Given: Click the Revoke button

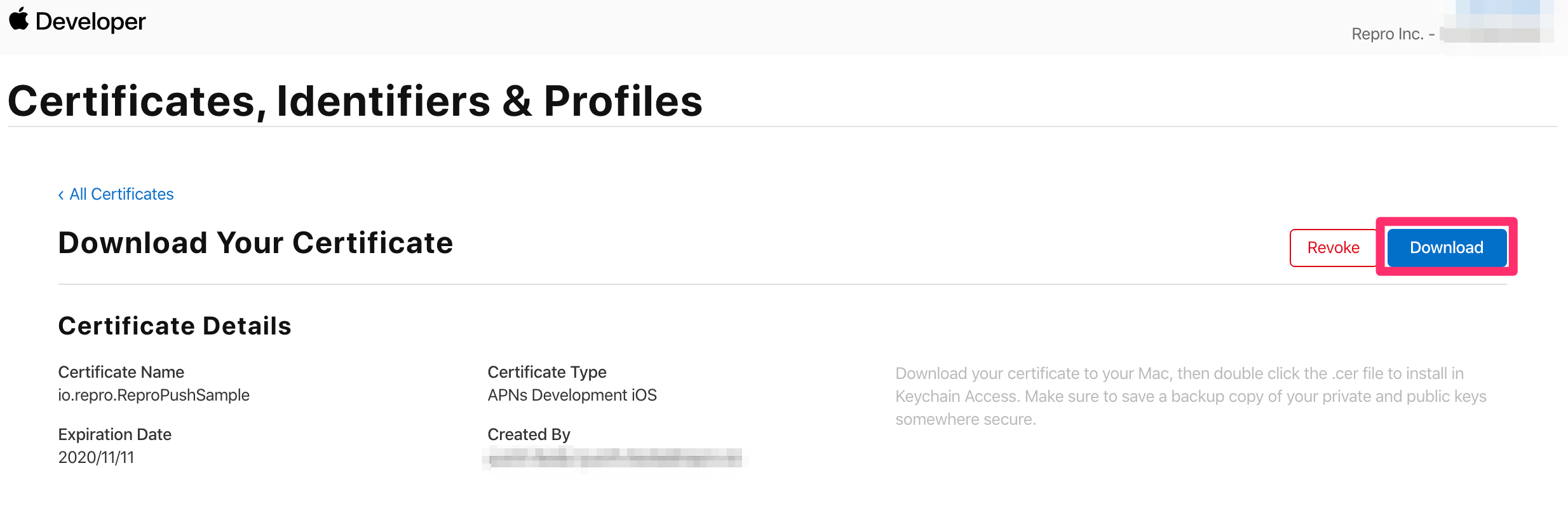Looking at the screenshot, I should pyautogui.click(x=1333, y=247).
